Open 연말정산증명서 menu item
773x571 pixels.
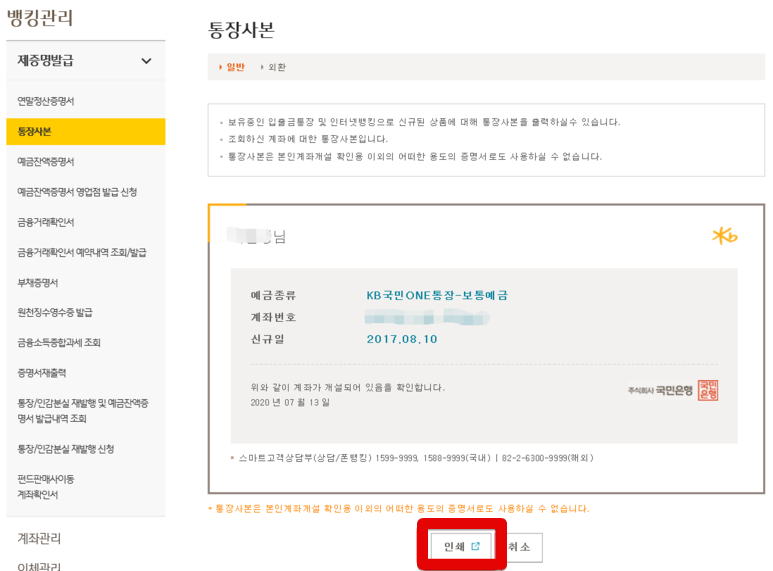(46, 101)
